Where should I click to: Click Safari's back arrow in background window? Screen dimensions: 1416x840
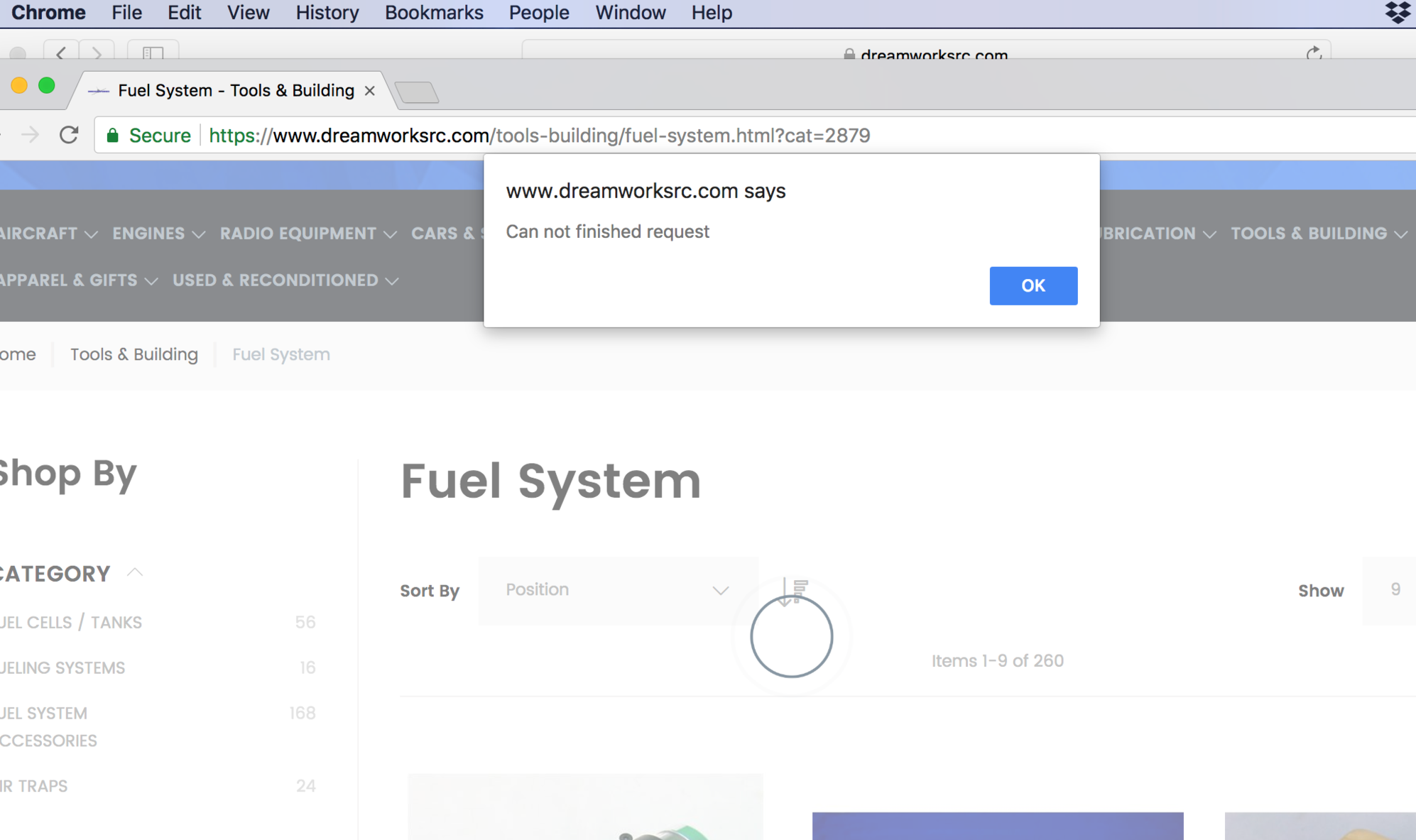61,53
